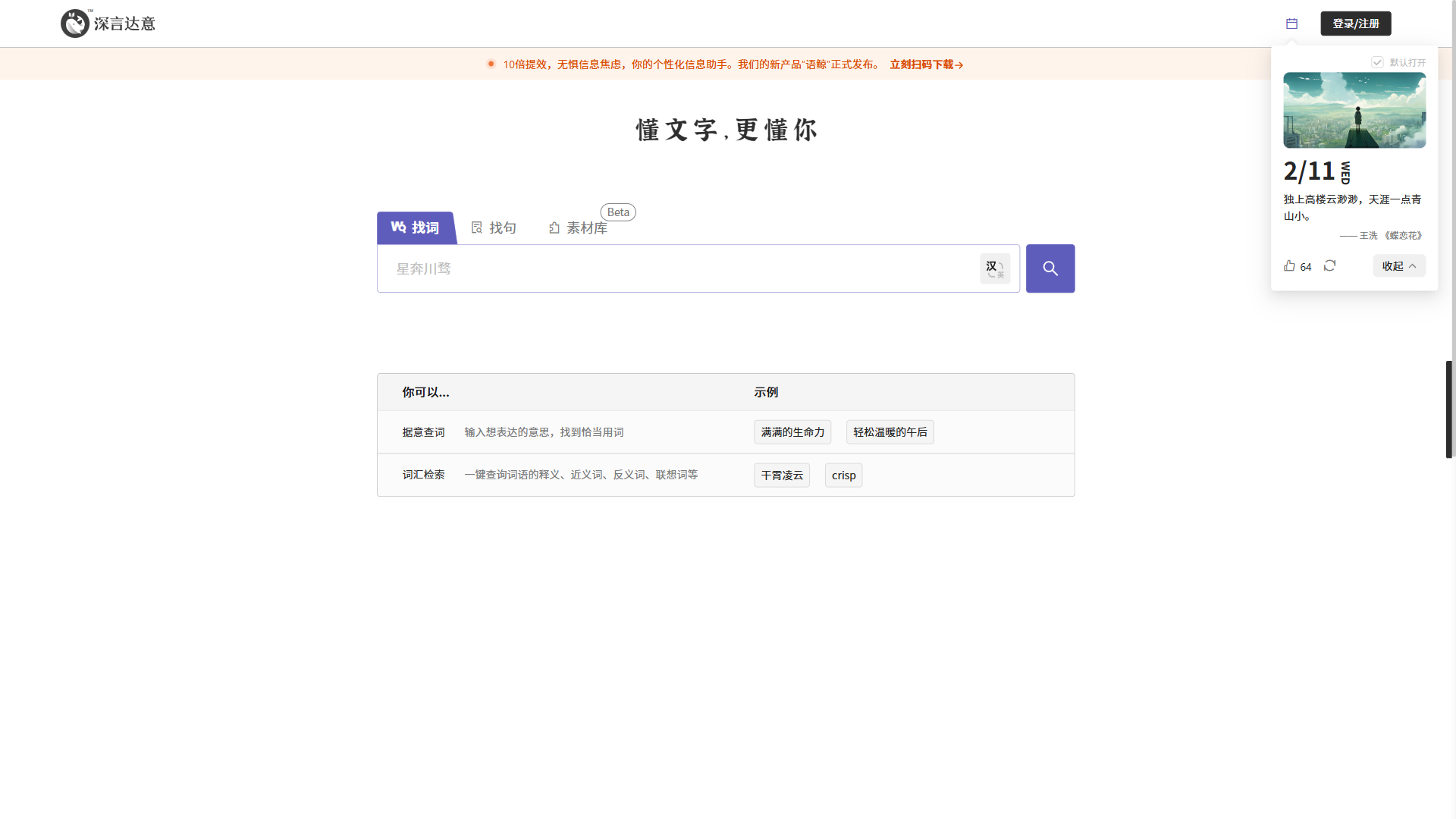Enable the 默认打开 checkbox
Screen dimensions: 1456x819
(1377, 62)
